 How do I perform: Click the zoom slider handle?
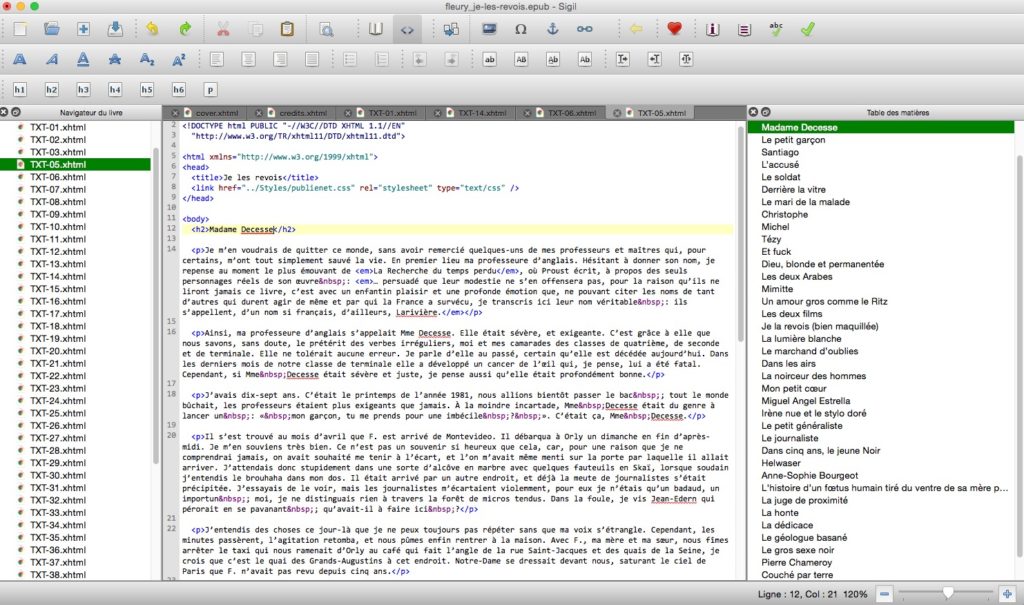click(948, 593)
